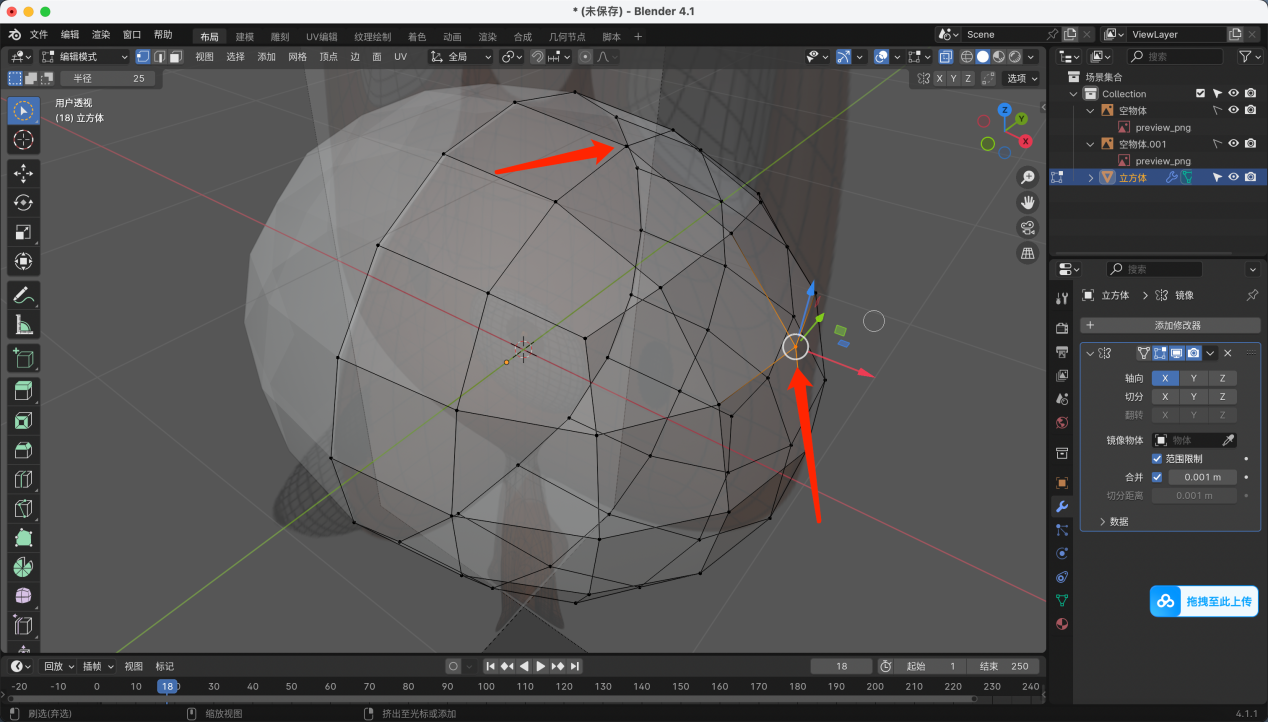Screen dimensions: 1268x722
Task: Click the viewport zoom magnifier icon
Action: click(1027, 177)
